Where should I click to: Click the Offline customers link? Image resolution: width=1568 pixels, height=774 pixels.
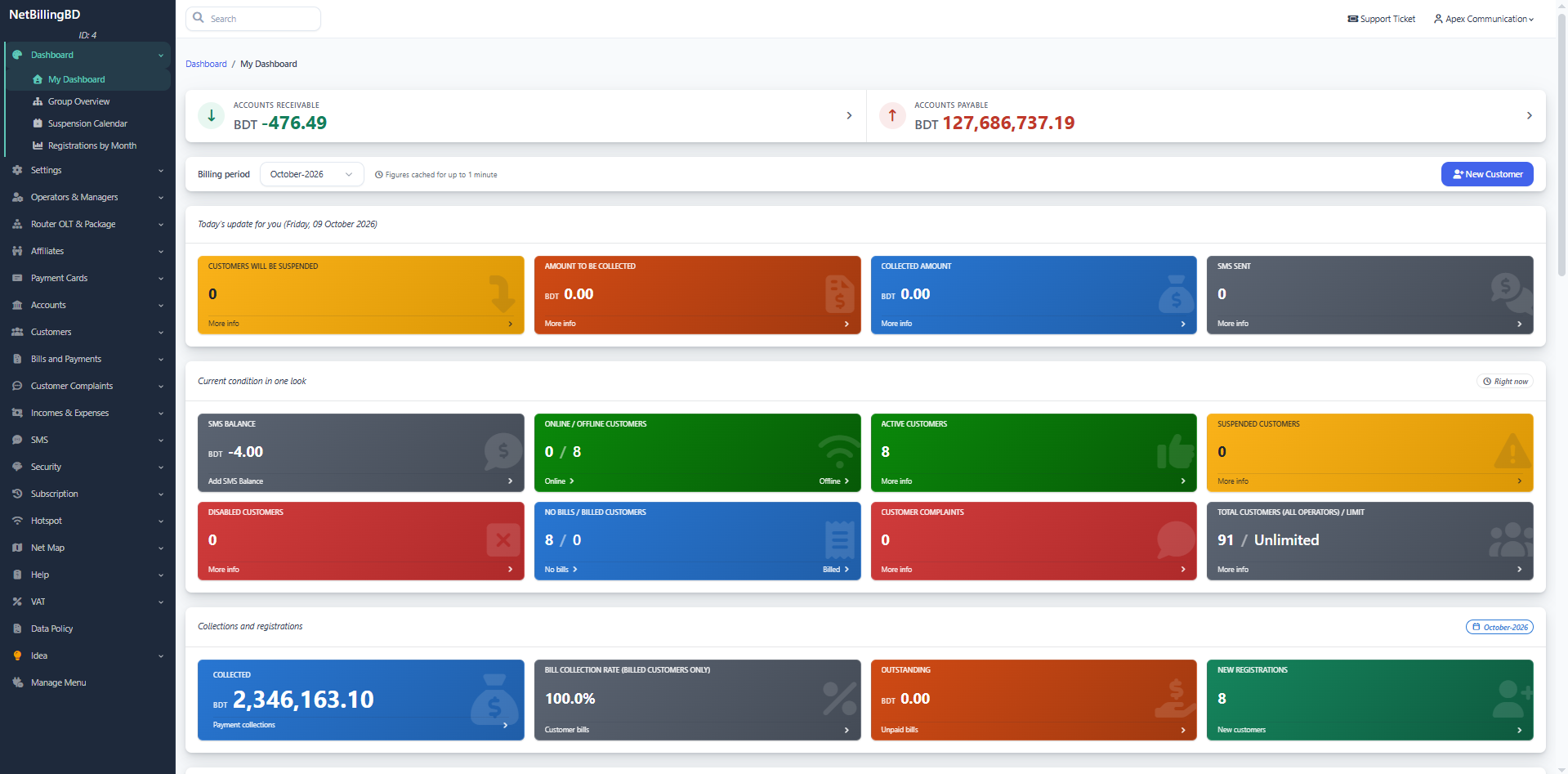tap(833, 481)
